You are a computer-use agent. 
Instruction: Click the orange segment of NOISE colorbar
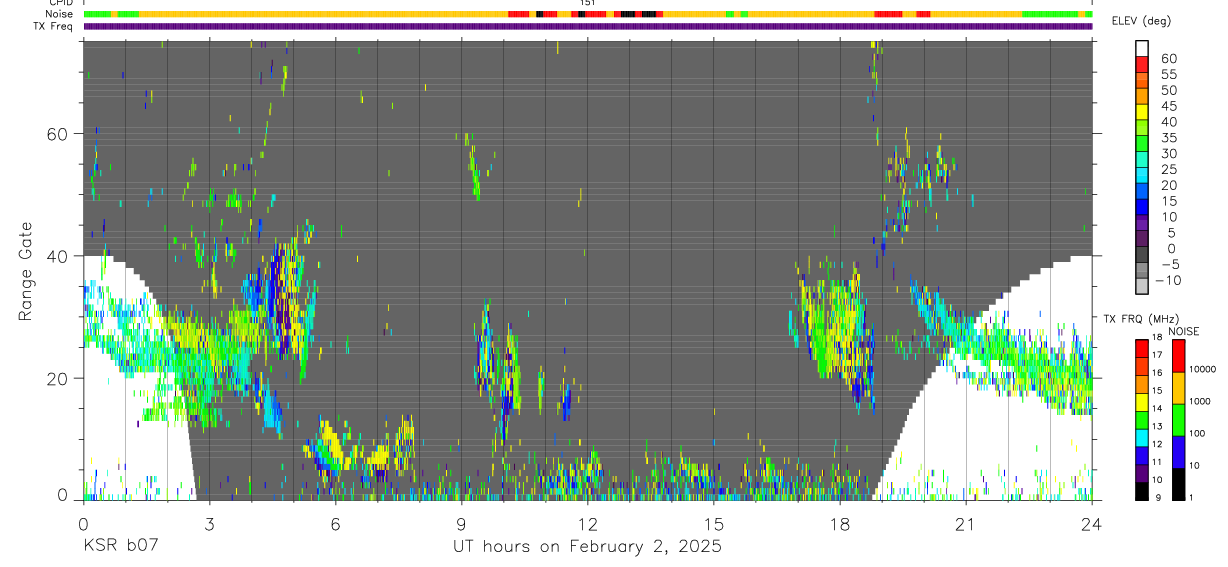(1178, 386)
